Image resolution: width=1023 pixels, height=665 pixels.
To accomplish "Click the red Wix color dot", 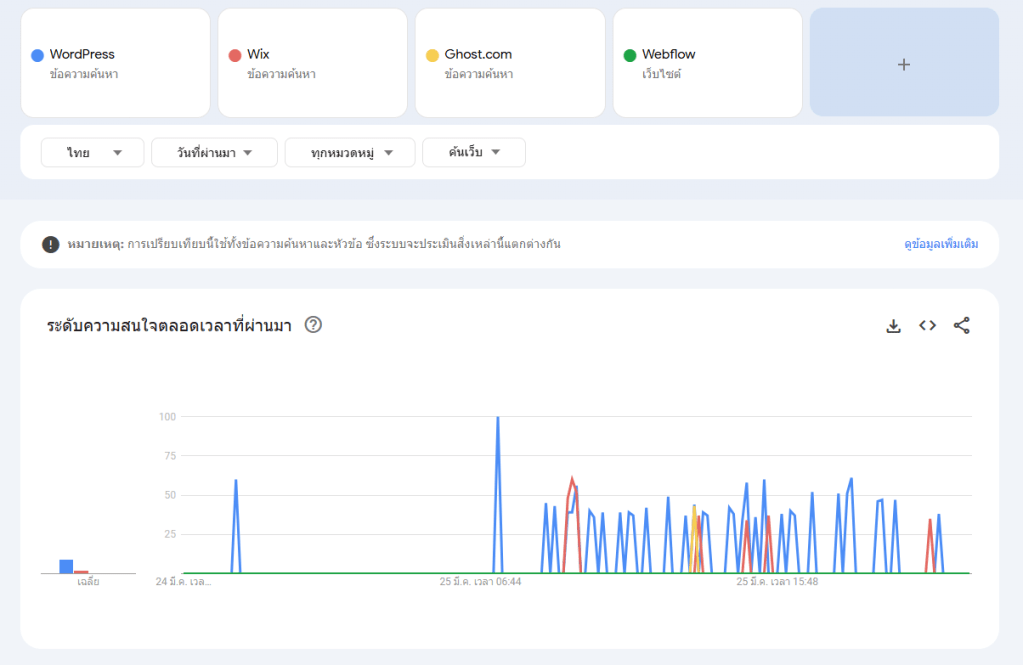I will [234, 55].
